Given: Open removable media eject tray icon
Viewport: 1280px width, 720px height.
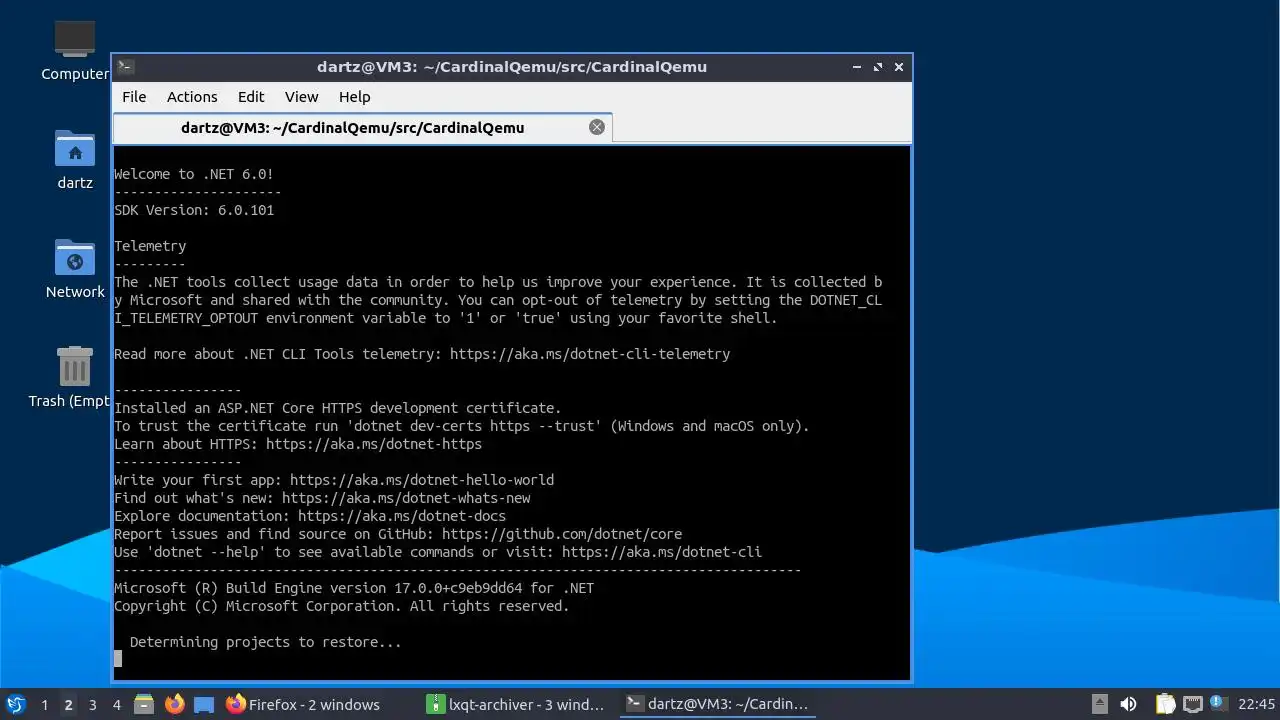Looking at the screenshot, I should [x=1099, y=704].
